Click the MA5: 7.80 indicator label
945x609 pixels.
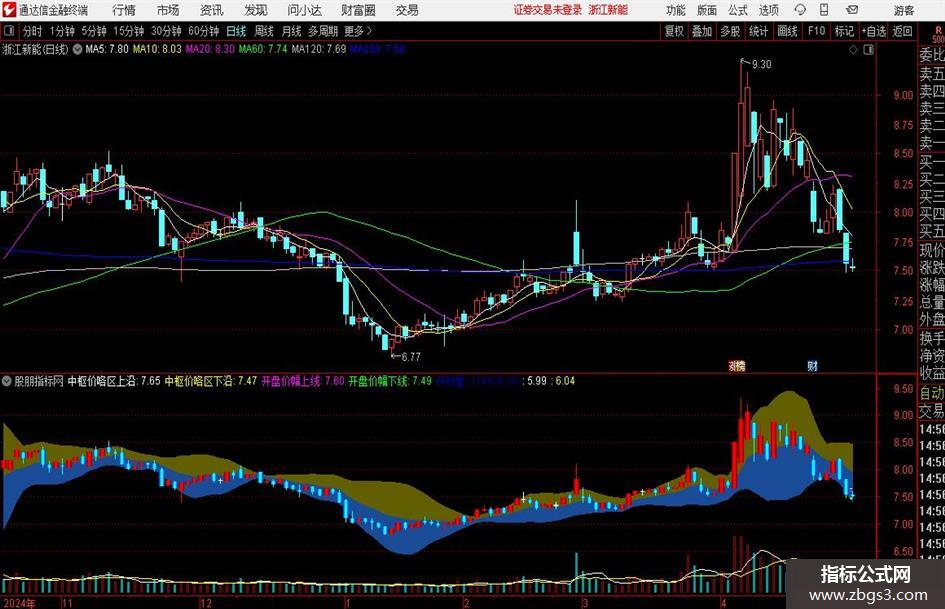pos(107,49)
